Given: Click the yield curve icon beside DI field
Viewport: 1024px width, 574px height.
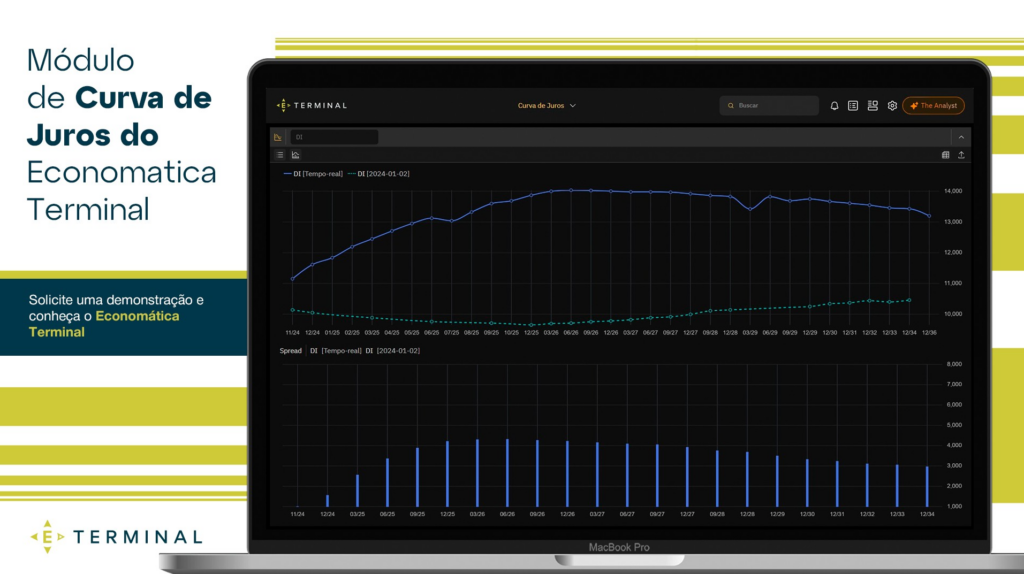Looking at the screenshot, I should tap(278, 137).
